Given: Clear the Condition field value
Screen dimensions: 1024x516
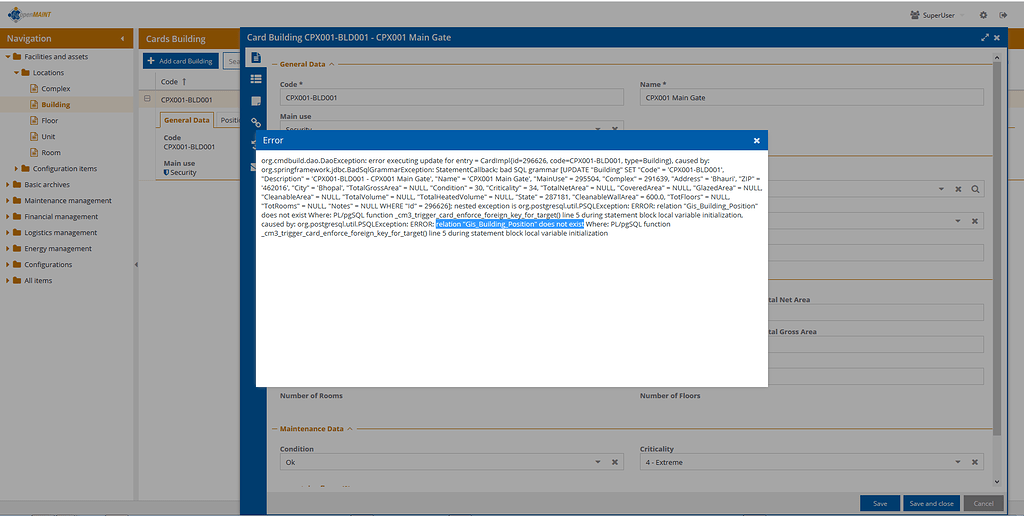Looking at the screenshot, I should tap(615, 462).
